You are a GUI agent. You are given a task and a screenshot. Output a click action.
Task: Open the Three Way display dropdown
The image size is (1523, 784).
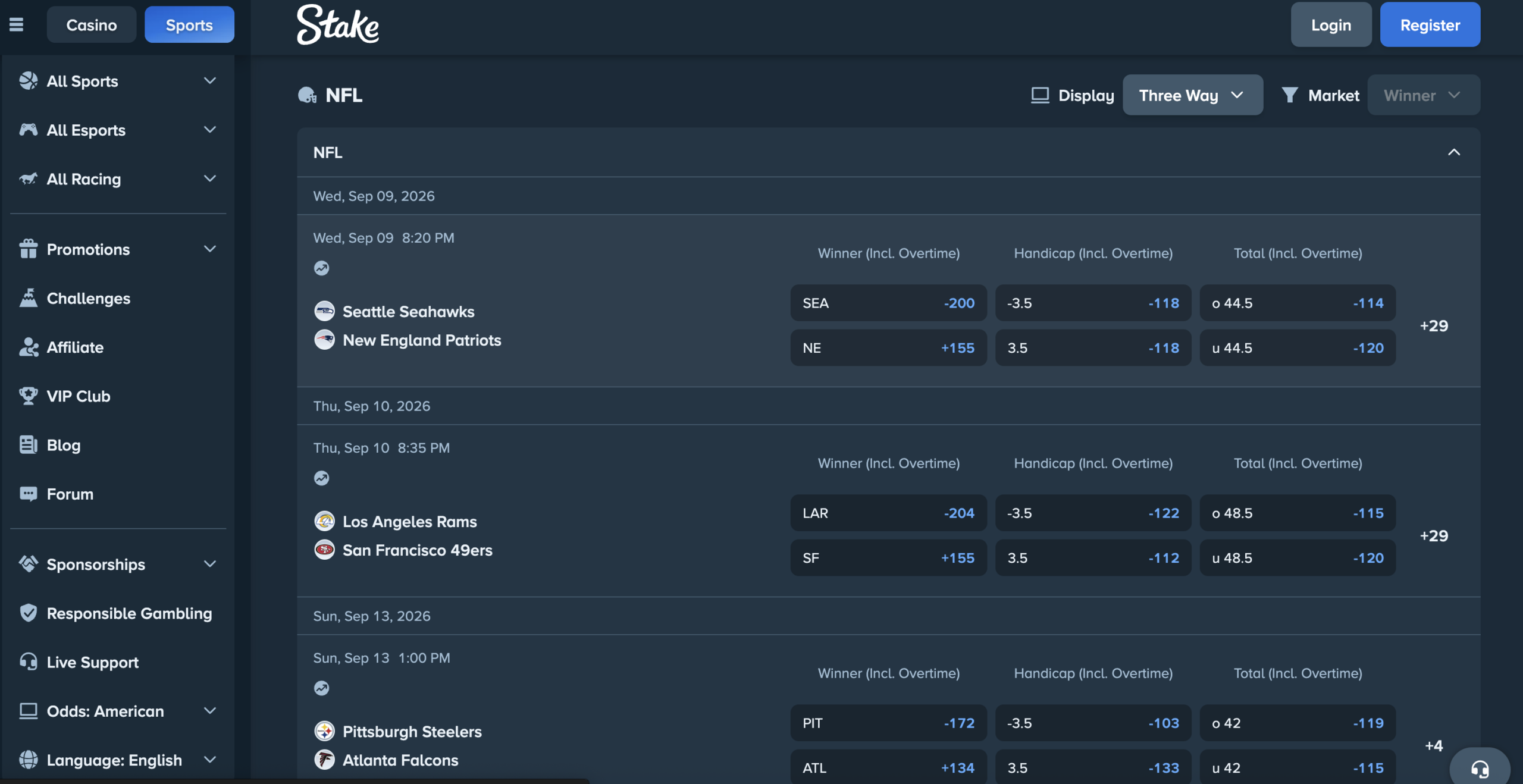click(1192, 95)
